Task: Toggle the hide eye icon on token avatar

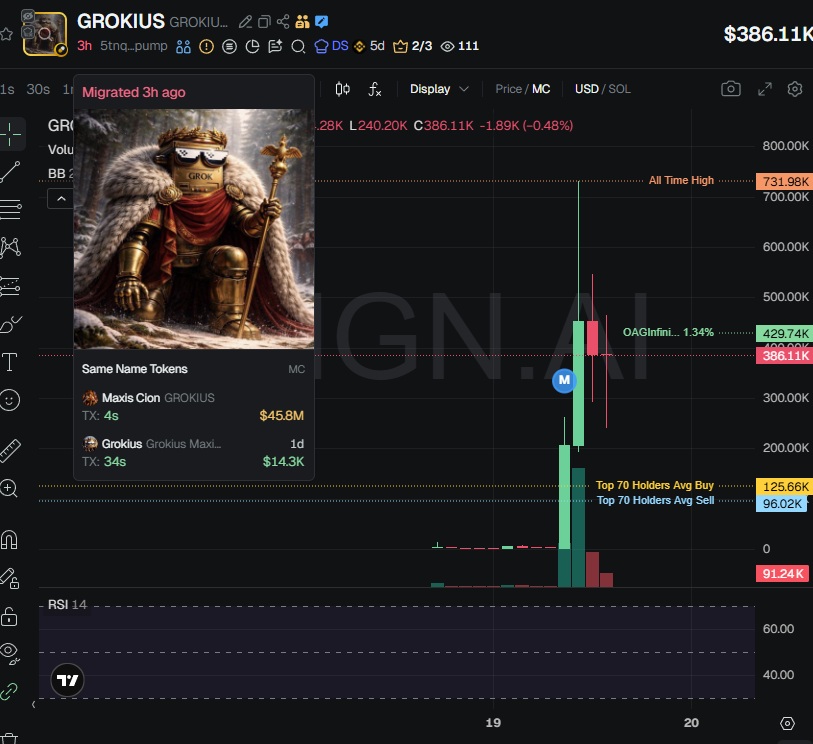Action: pyautogui.click(x=27, y=16)
